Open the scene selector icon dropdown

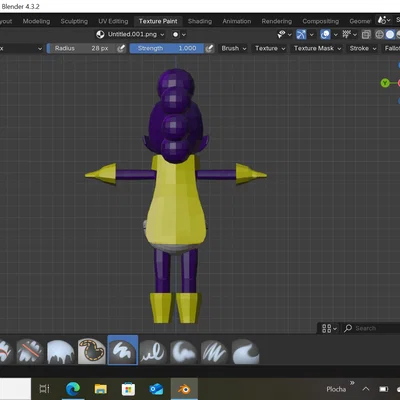[384, 20]
